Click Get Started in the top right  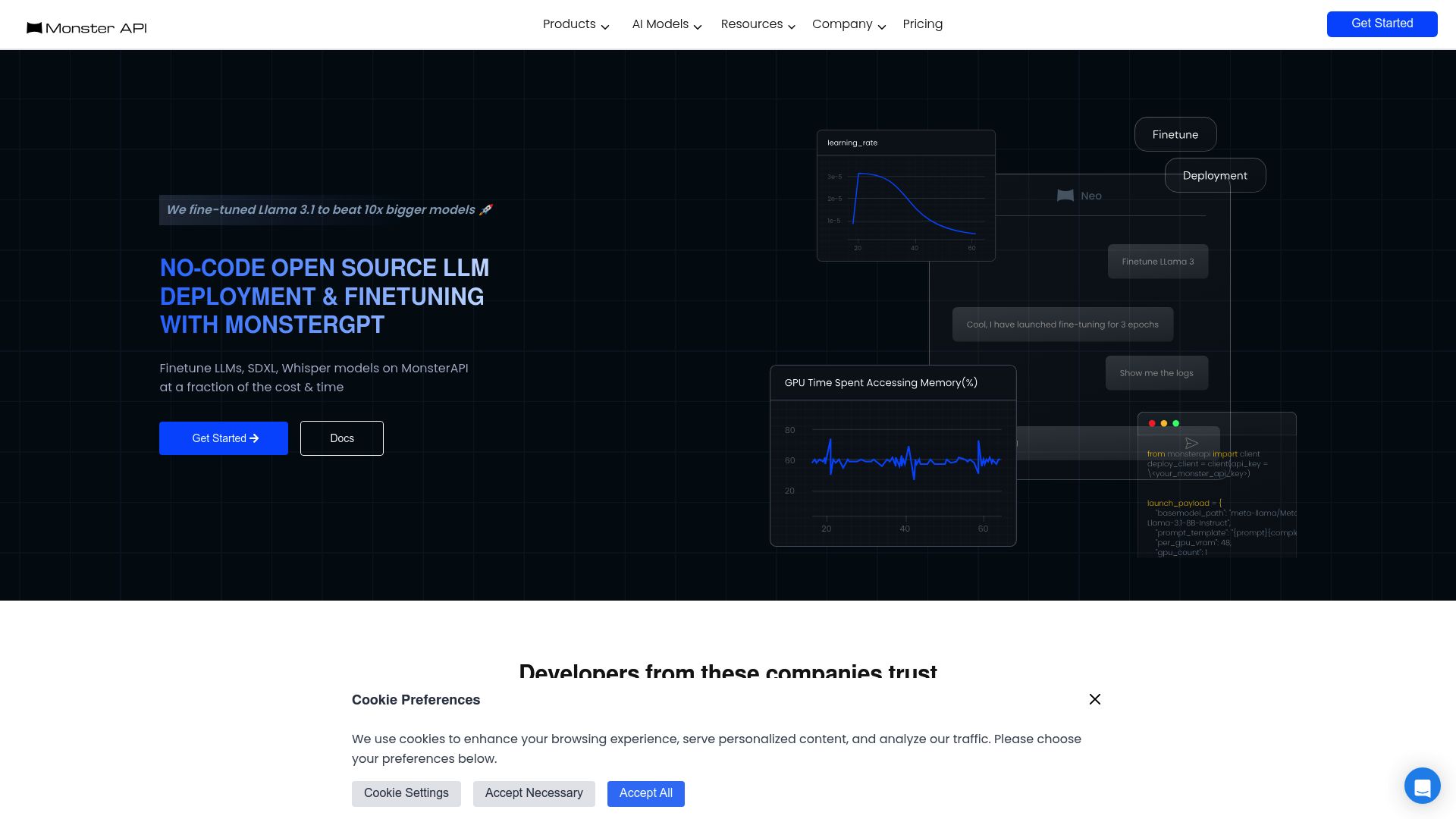click(1382, 24)
